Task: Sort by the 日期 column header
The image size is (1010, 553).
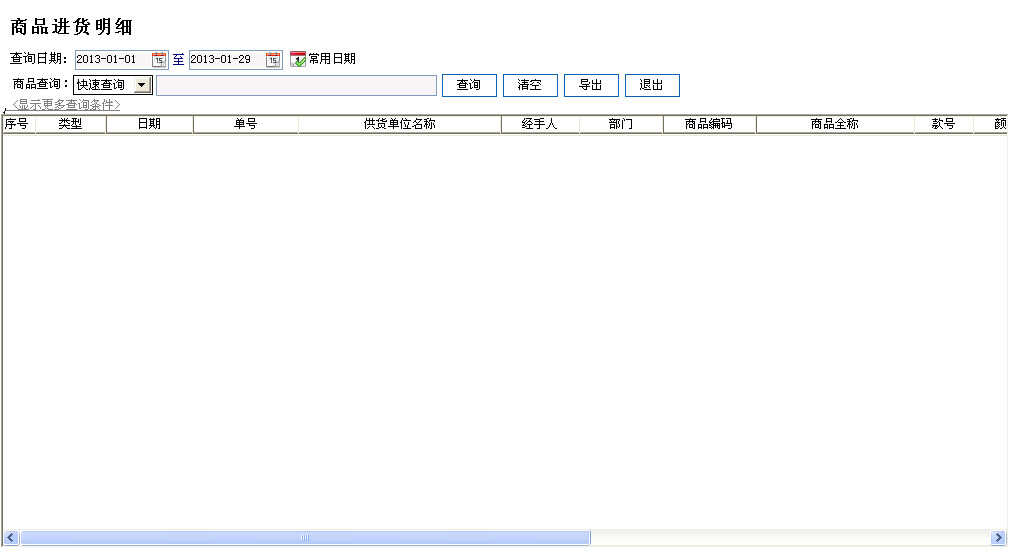Action: [149, 124]
